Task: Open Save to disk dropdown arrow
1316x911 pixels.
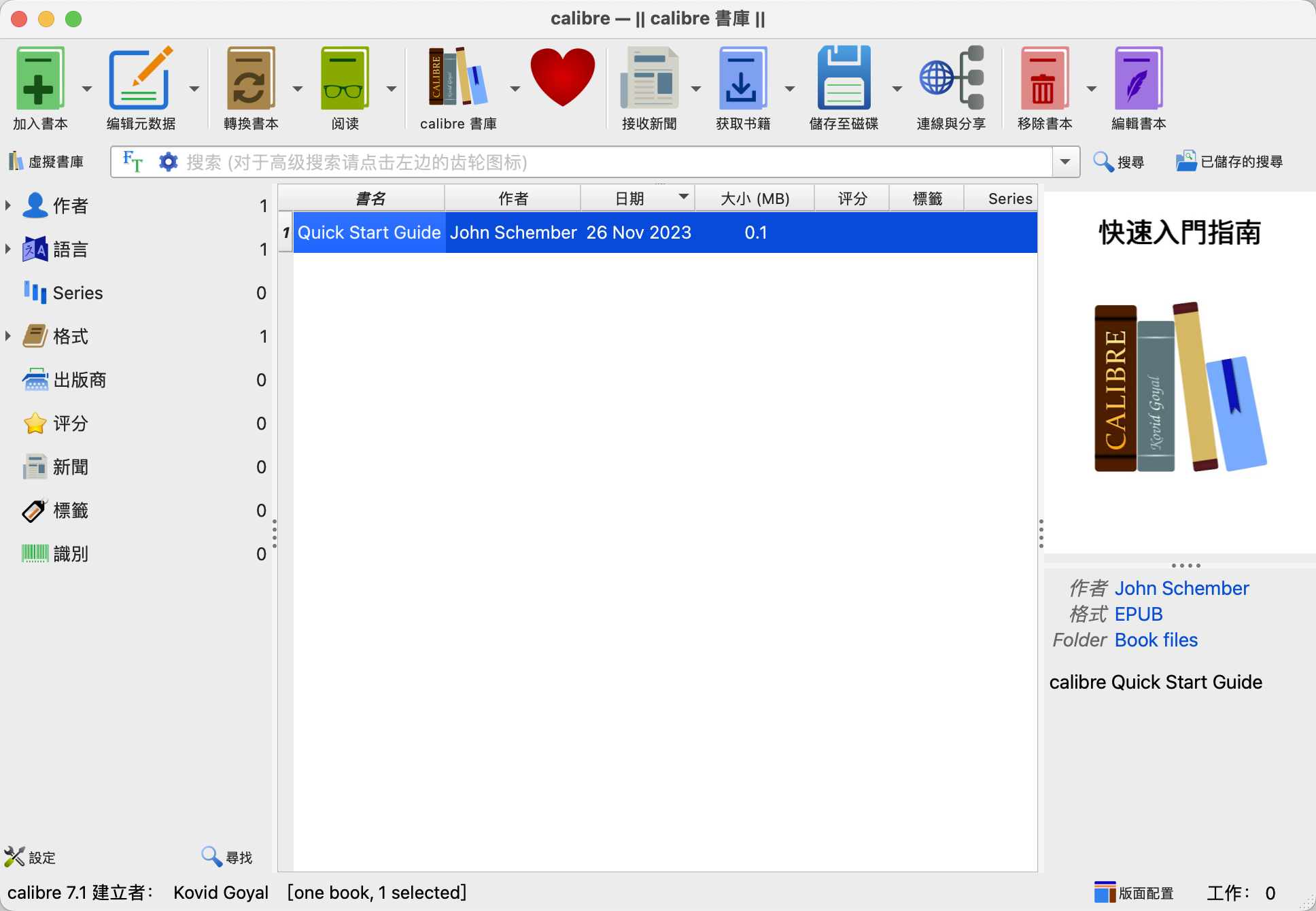Action: 897,89
